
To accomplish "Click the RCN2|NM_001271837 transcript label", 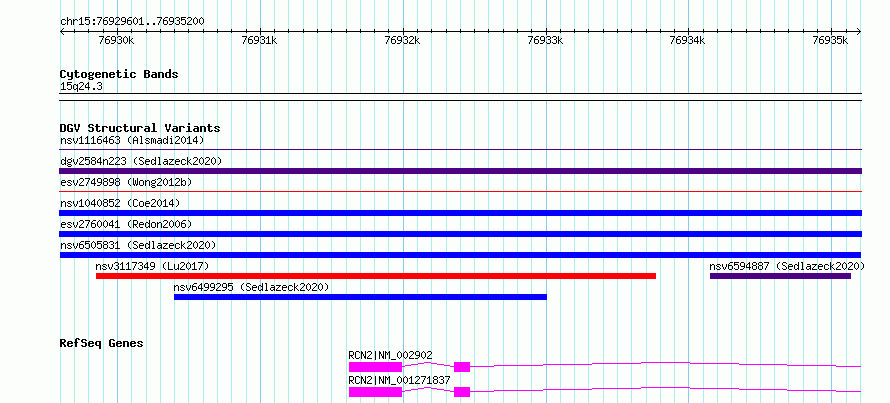I will tap(400, 380).
